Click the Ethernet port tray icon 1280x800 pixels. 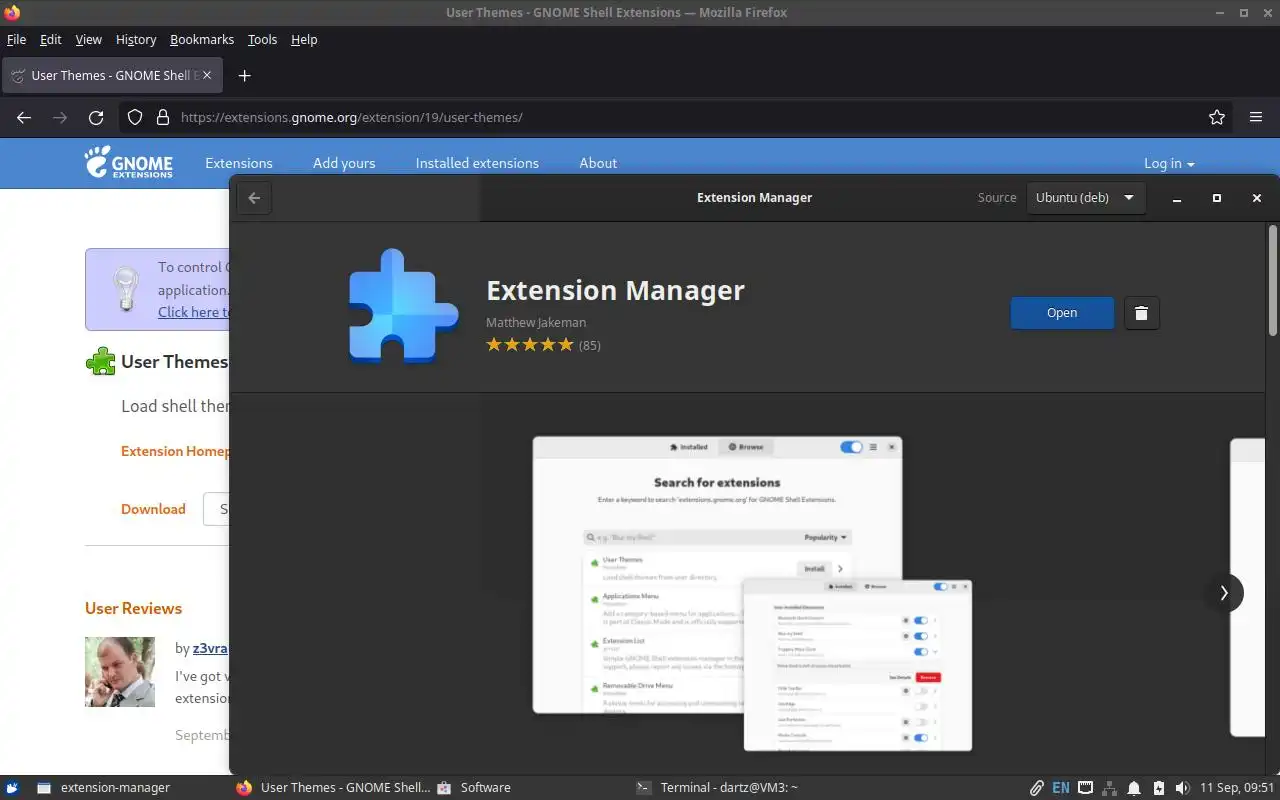[1085, 788]
